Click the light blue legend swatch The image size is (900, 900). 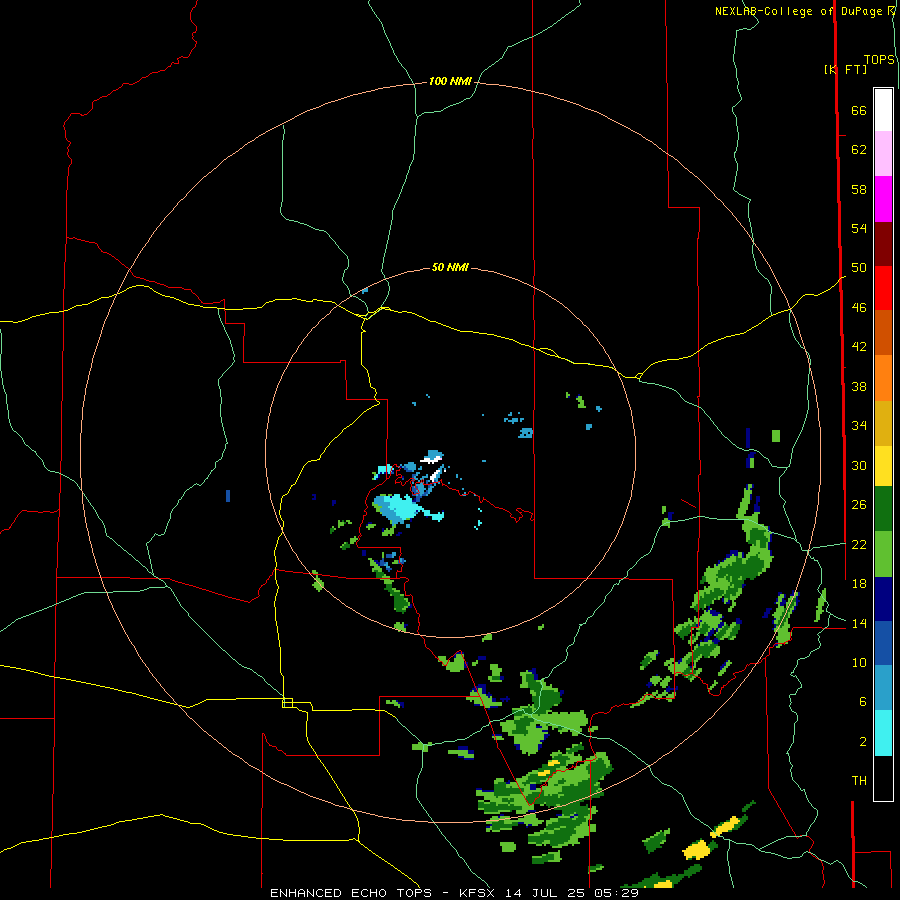coord(883,688)
